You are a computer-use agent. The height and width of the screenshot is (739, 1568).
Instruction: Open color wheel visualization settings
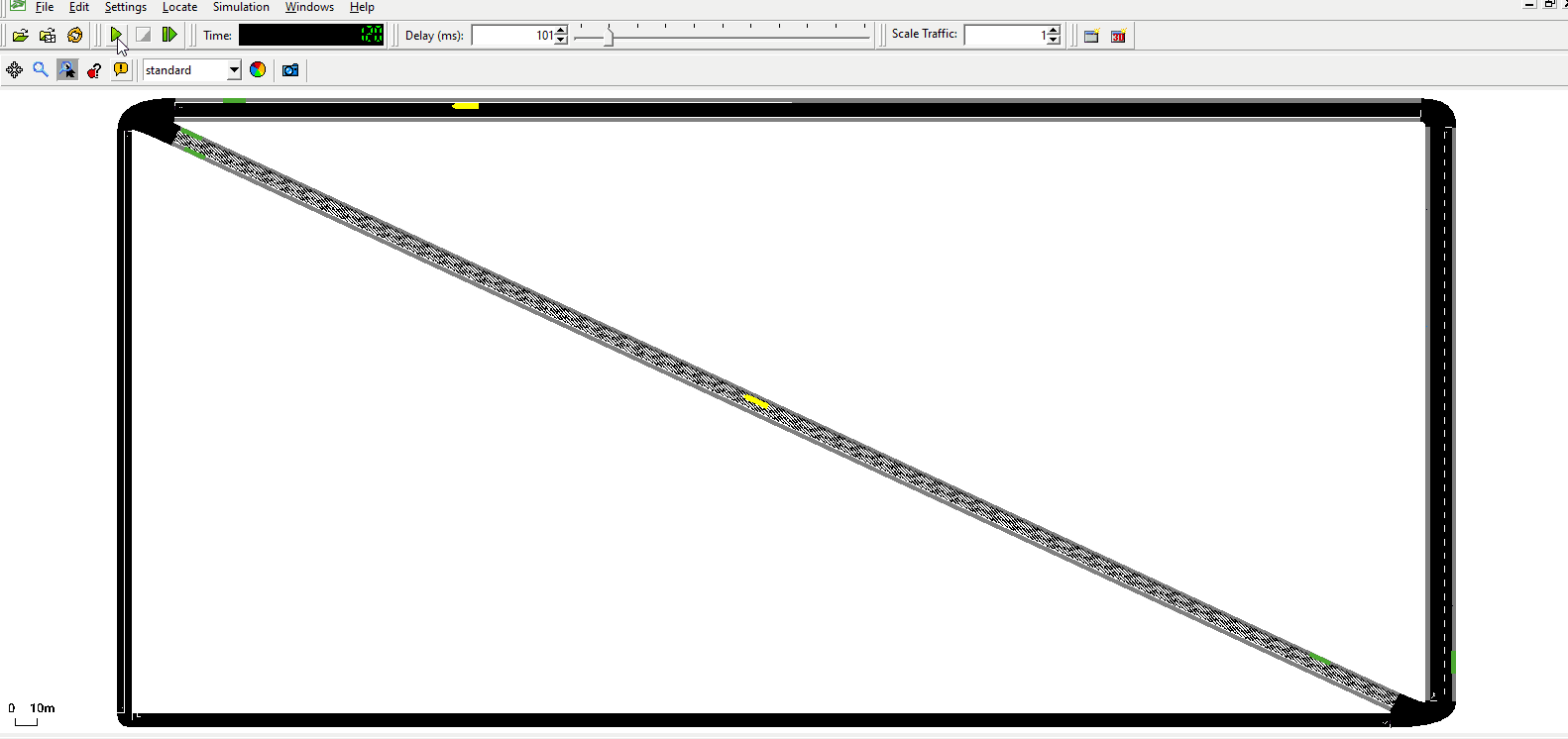(258, 70)
